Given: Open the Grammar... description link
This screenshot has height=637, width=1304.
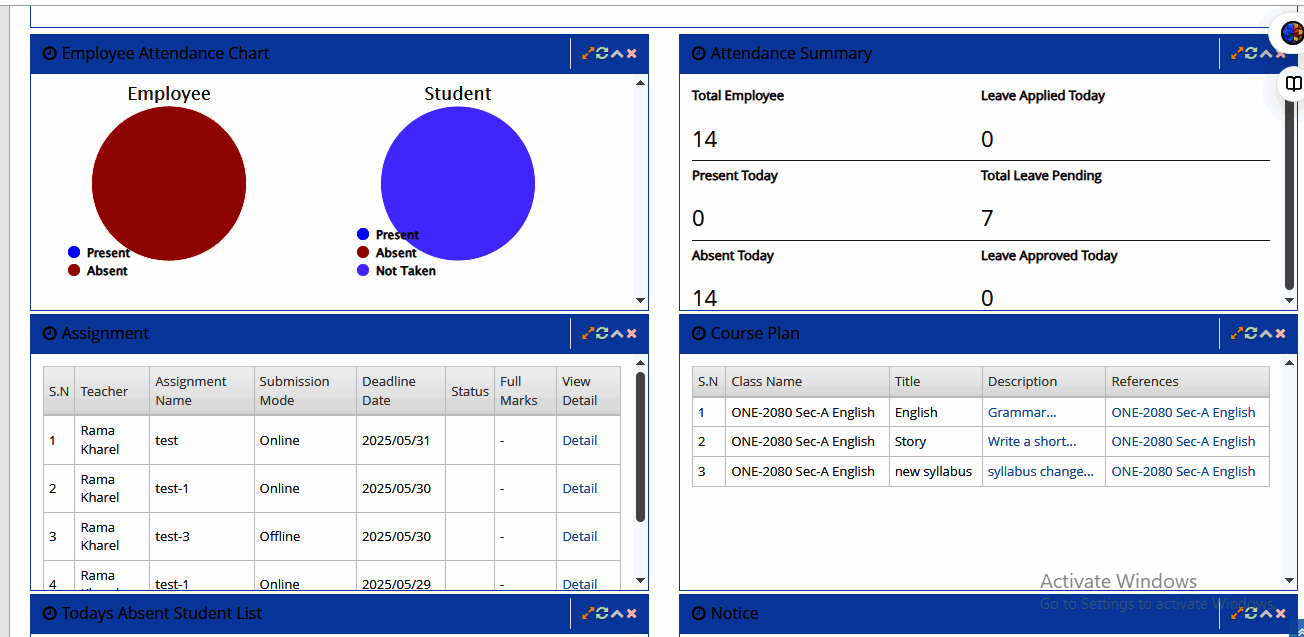Looking at the screenshot, I should 1022,412.
